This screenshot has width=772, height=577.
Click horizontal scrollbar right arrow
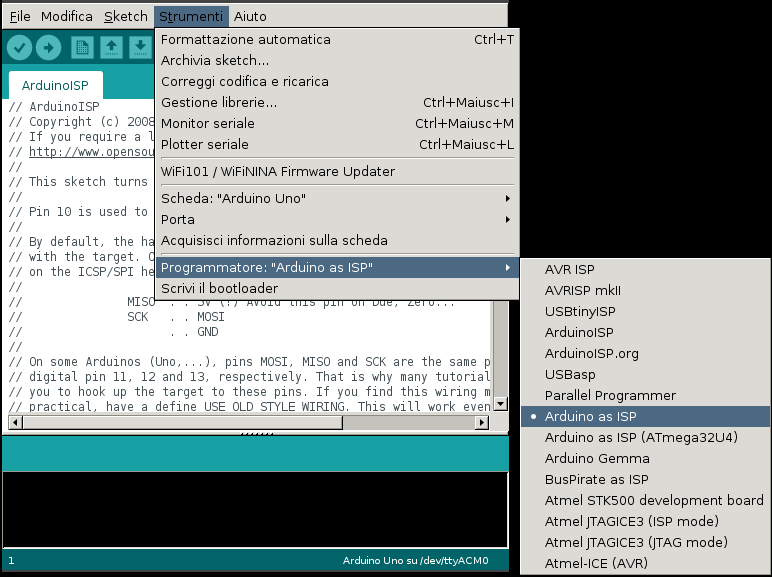point(482,422)
